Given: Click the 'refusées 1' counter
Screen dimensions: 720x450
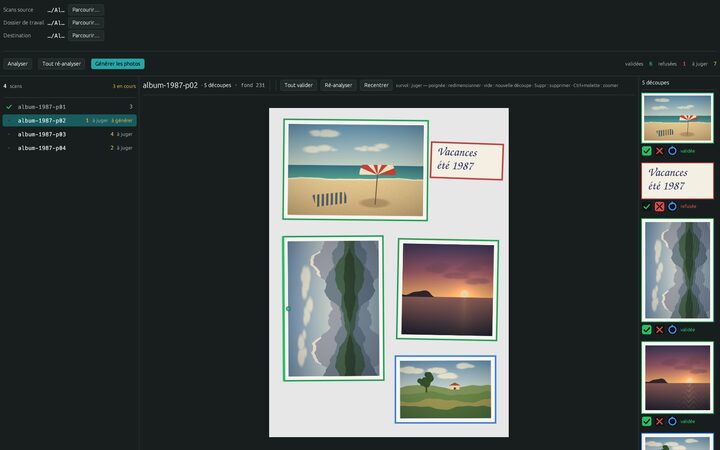Looking at the screenshot, I should (672, 64).
